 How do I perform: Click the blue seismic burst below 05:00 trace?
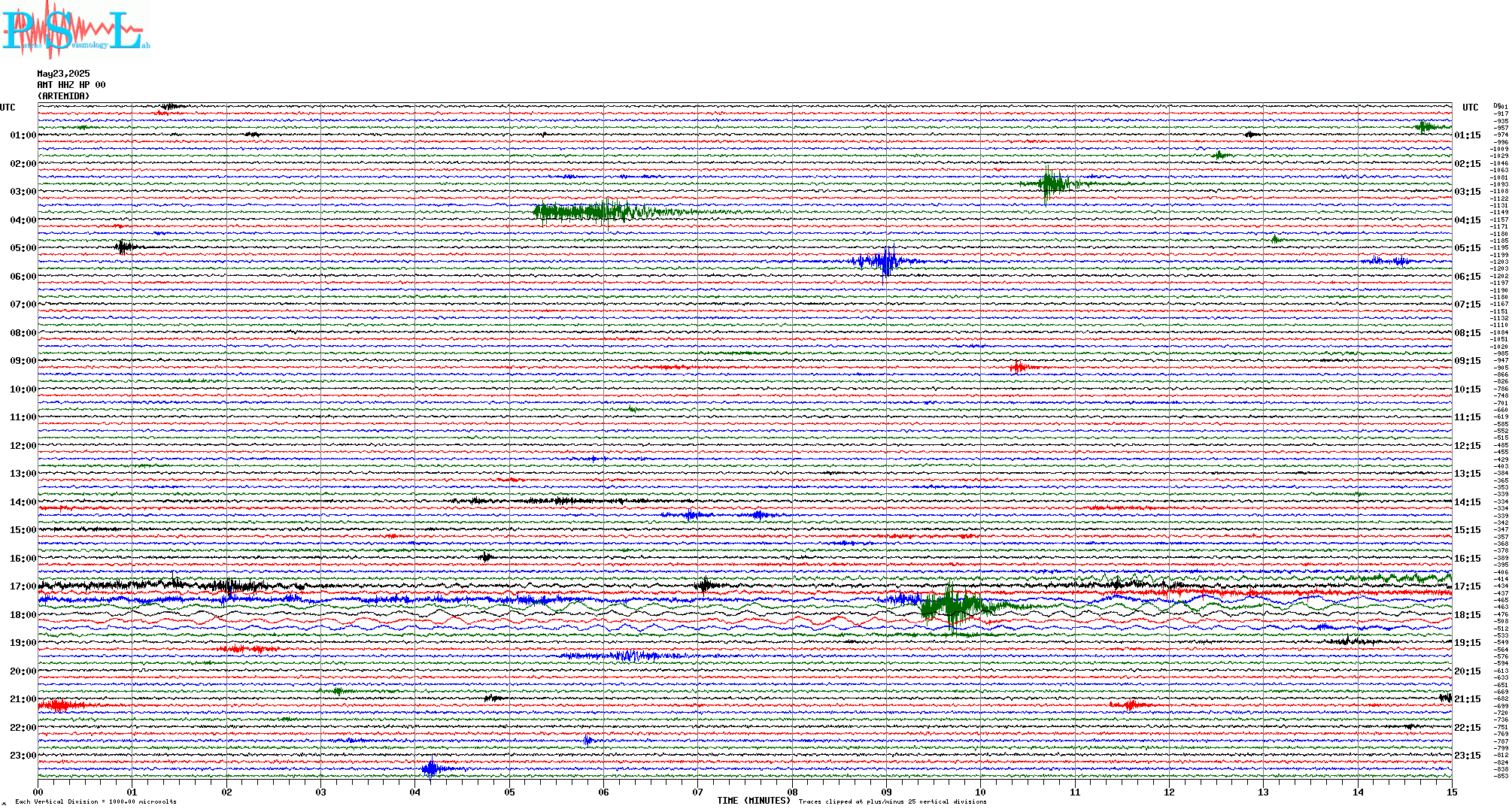point(886,262)
